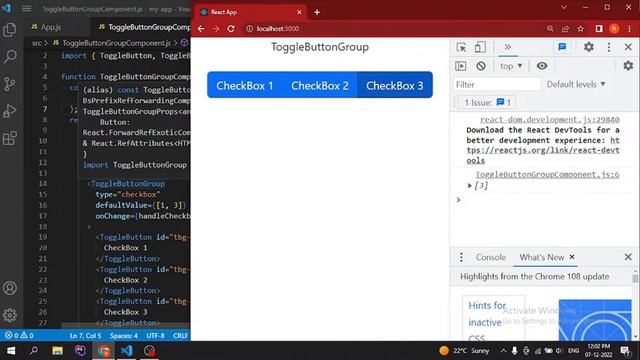The height and width of the screenshot is (360, 640).
Task: Open the Default levels dropdown
Action: 576,84
